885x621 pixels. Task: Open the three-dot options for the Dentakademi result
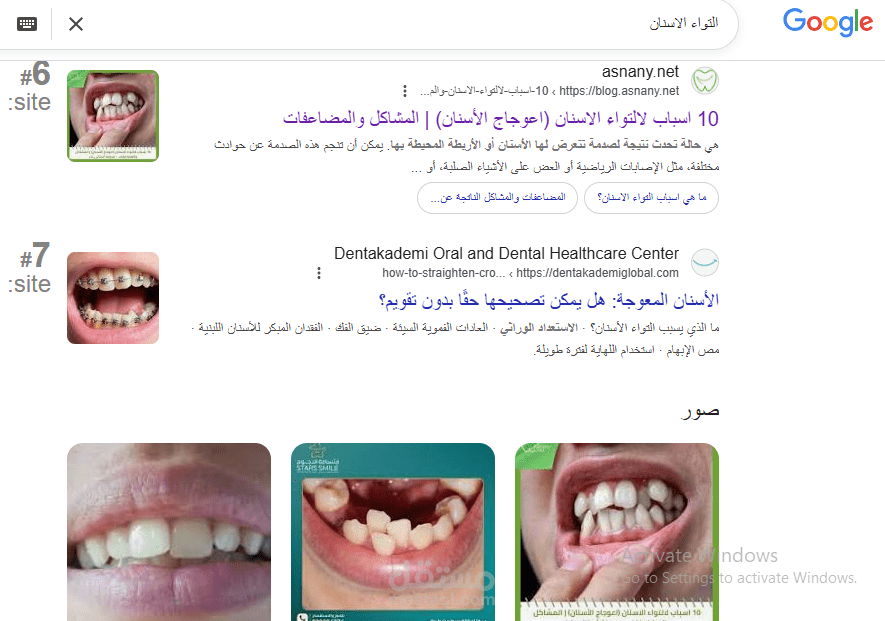pyautogui.click(x=318, y=272)
